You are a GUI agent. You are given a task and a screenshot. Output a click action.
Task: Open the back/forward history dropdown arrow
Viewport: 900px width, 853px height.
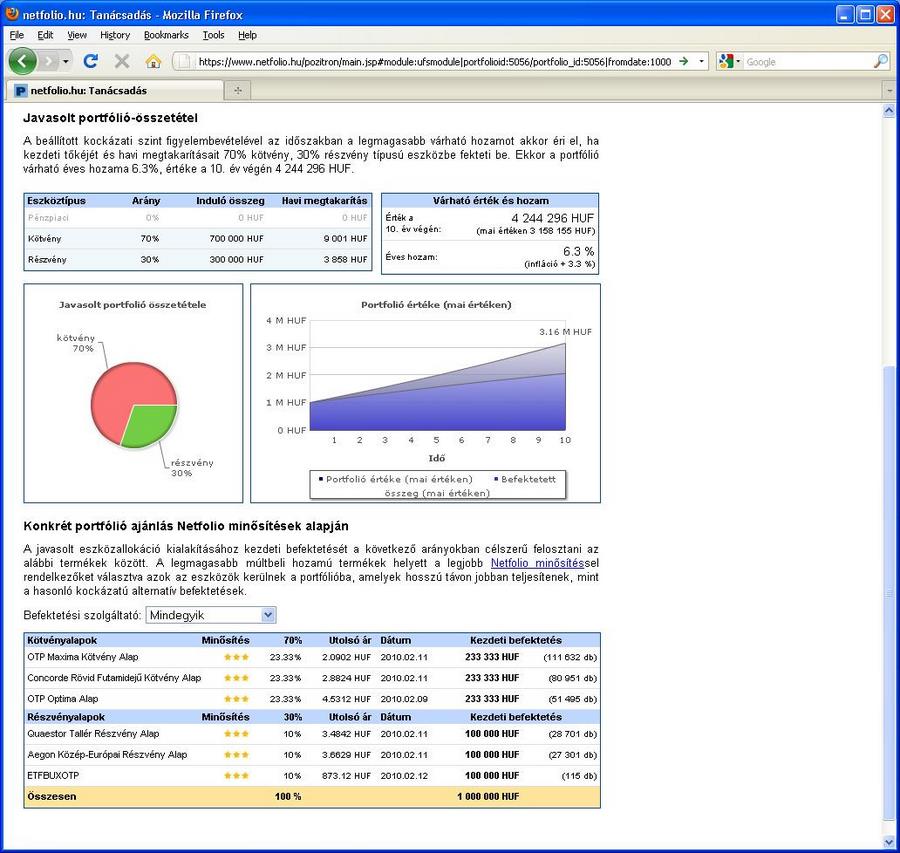pyautogui.click(x=66, y=61)
